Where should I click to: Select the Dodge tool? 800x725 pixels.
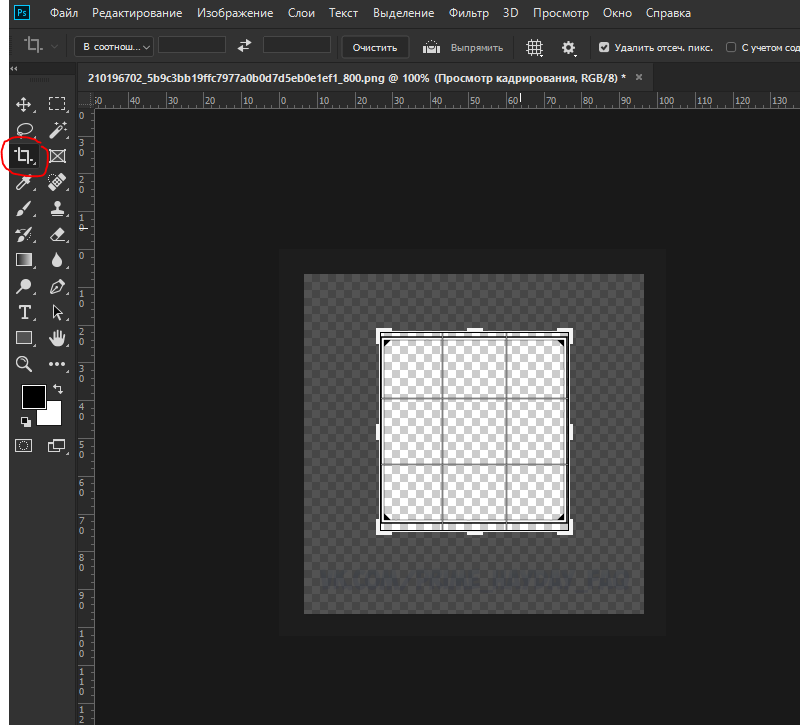(x=23, y=286)
